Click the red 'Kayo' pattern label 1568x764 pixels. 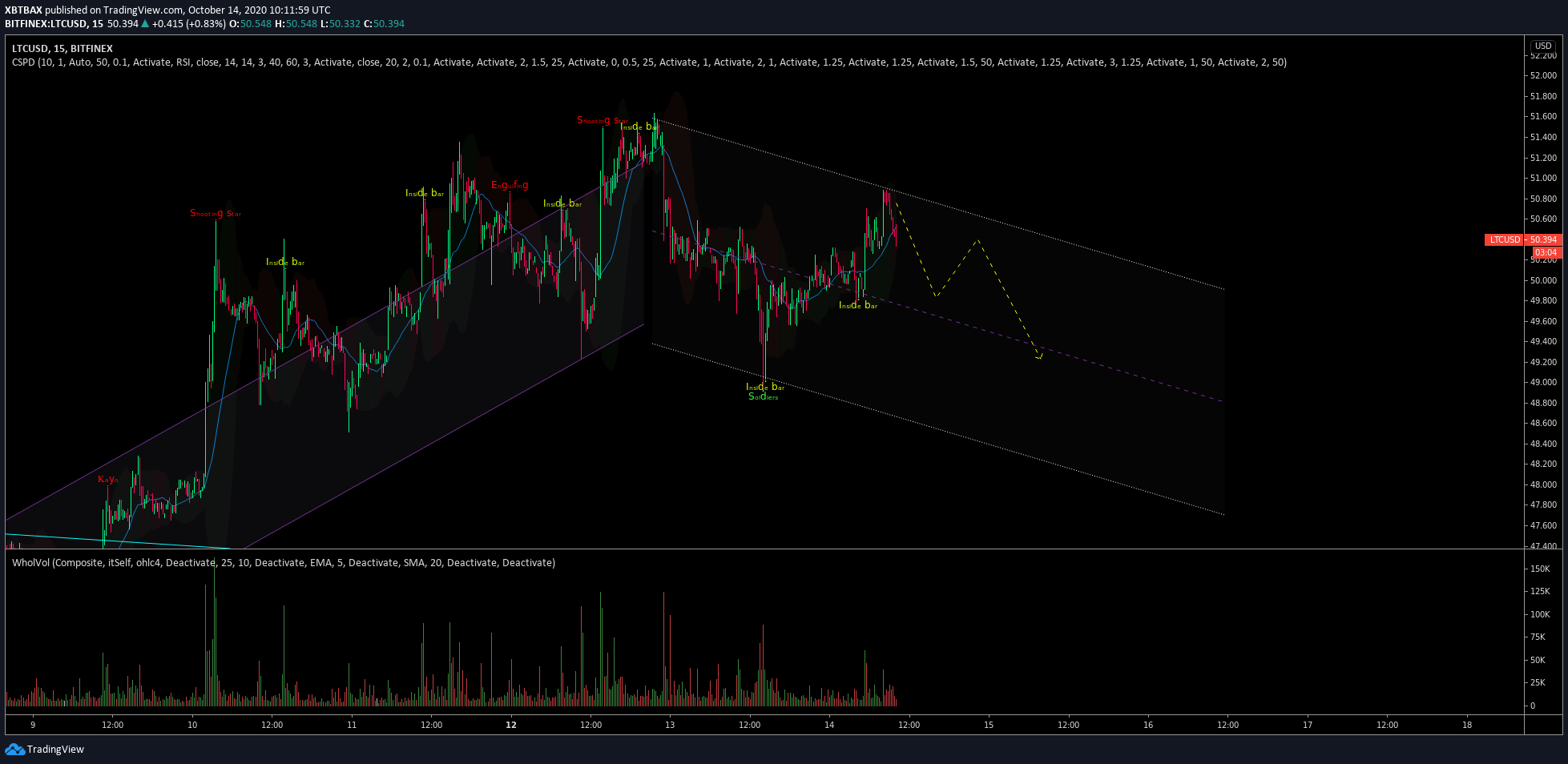pos(108,479)
